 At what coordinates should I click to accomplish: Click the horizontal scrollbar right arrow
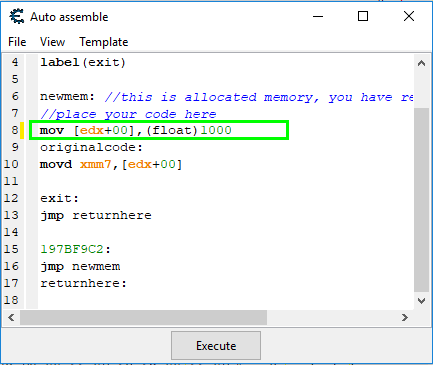coord(405,317)
